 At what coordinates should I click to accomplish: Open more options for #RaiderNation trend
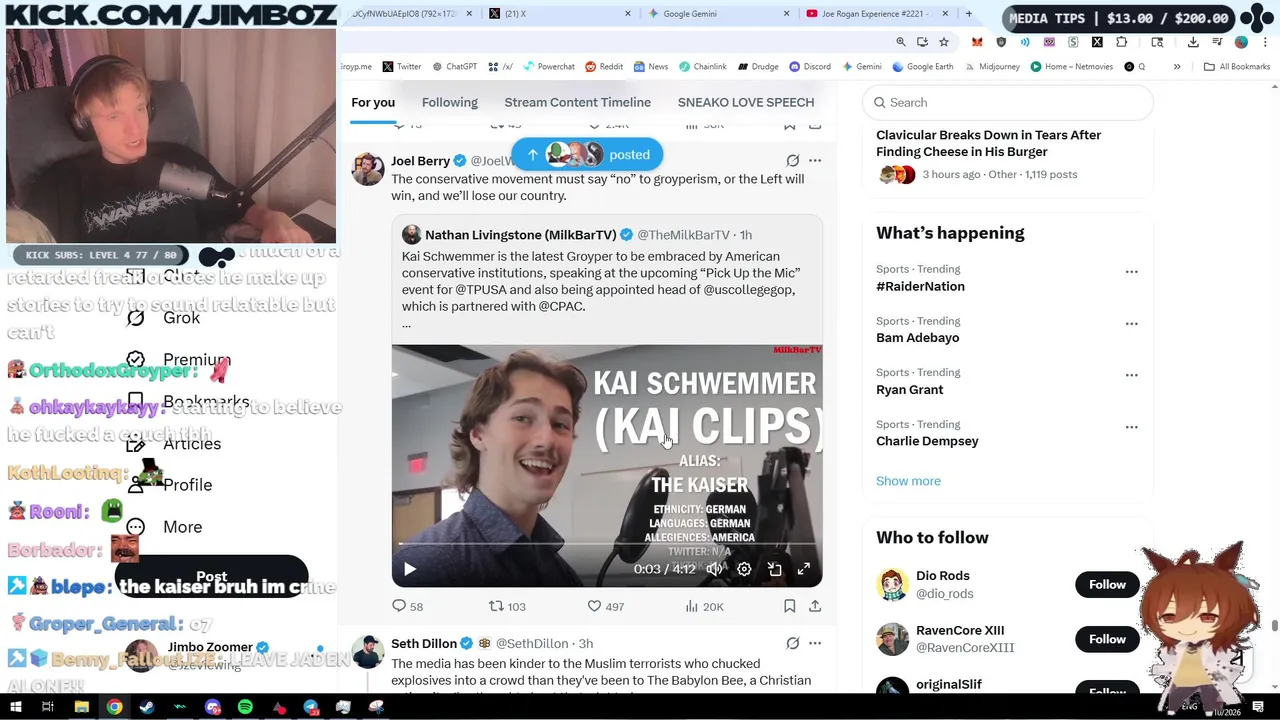pyautogui.click(x=1131, y=272)
